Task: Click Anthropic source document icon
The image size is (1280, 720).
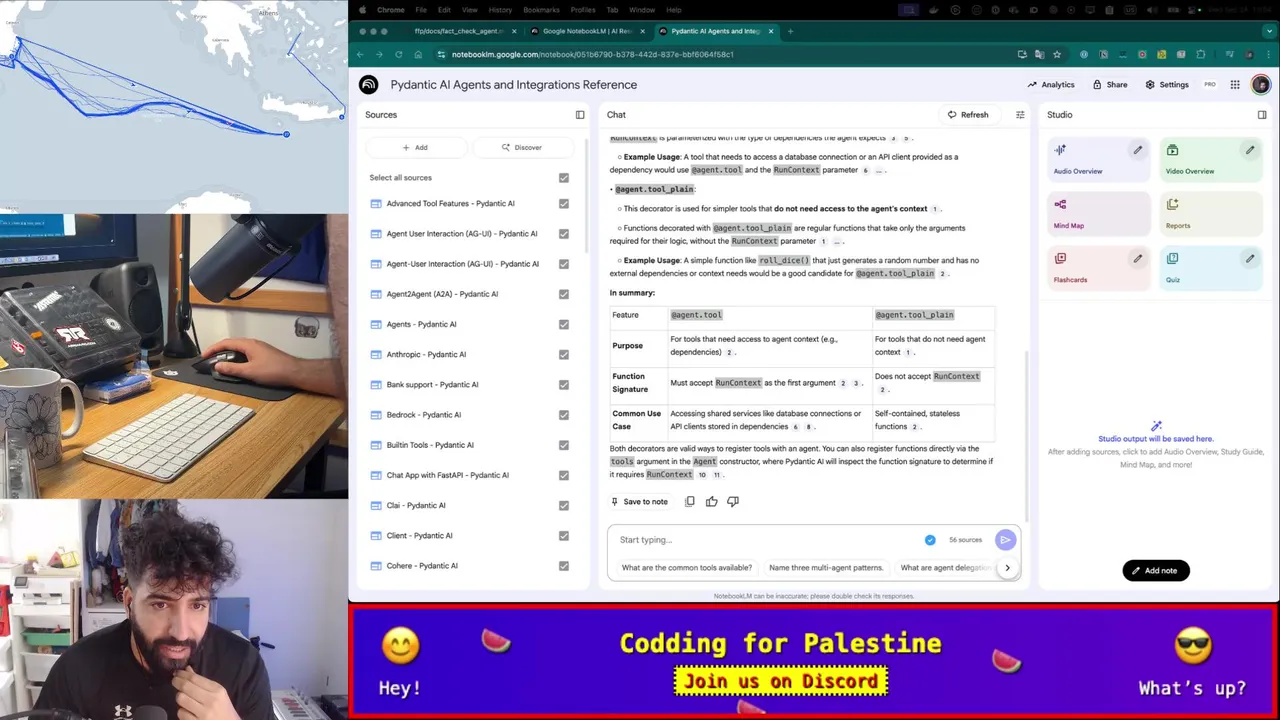Action: pyautogui.click(x=376, y=354)
